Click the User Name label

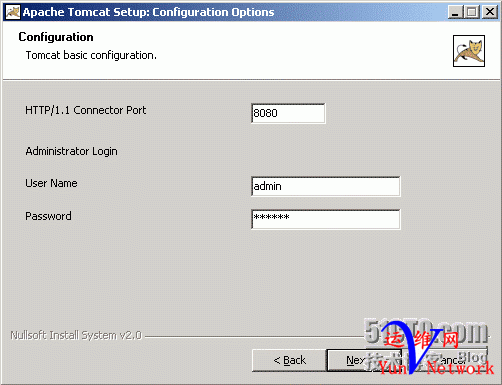(51, 183)
